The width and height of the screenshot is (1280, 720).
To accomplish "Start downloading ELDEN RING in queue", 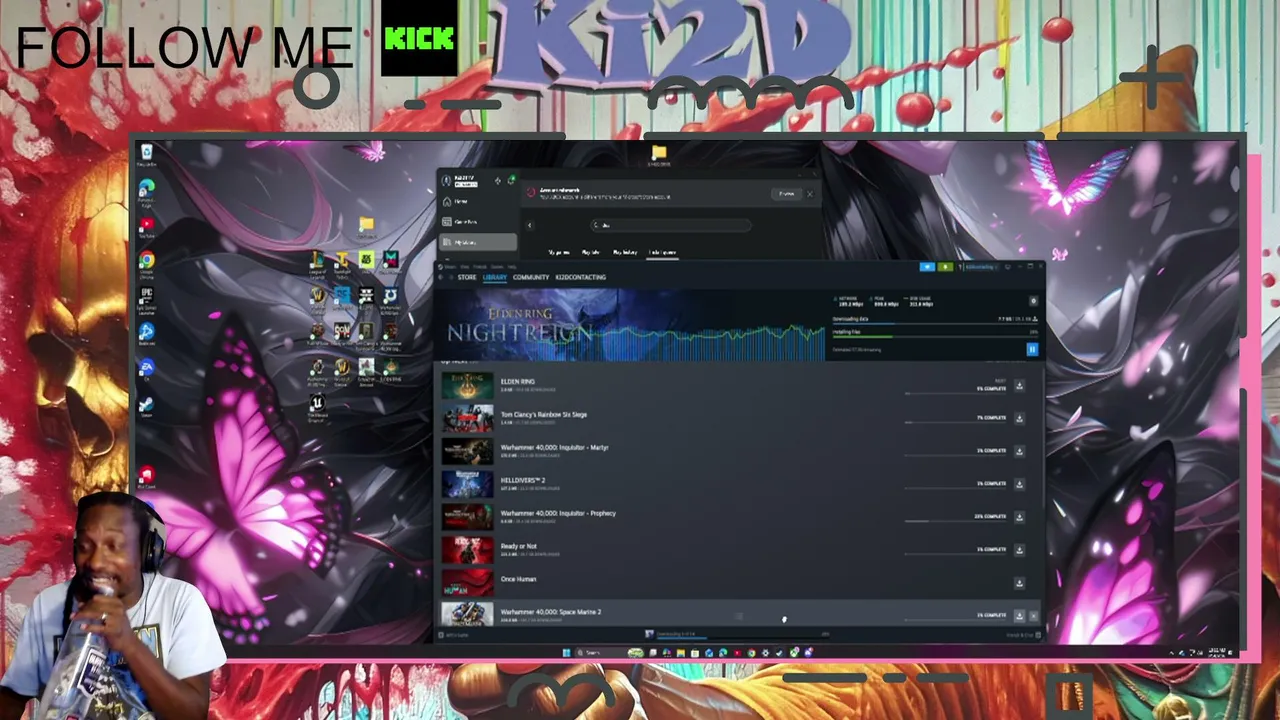I will tap(1019, 386).
